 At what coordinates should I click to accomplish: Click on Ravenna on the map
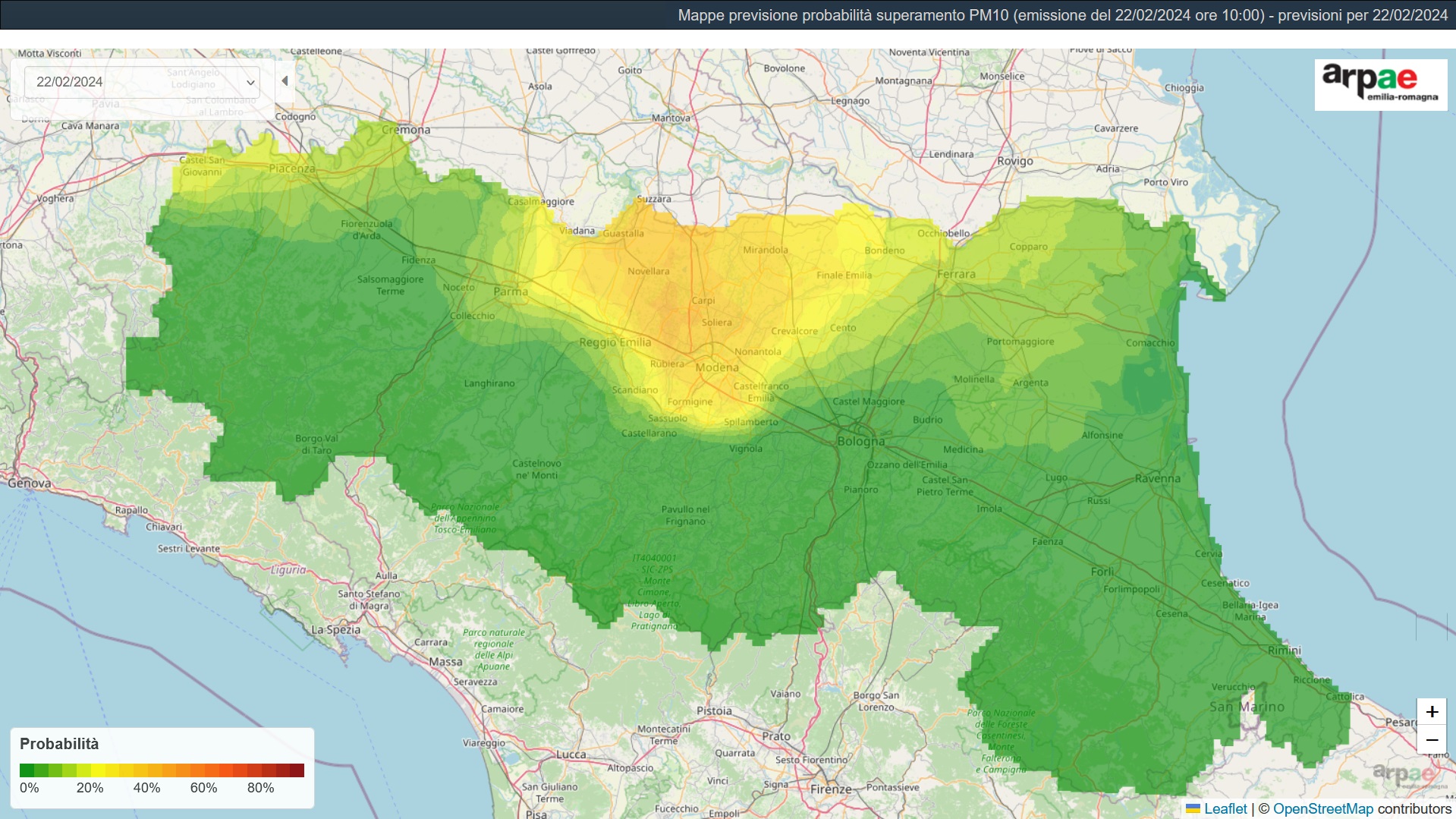[1157, 478]
